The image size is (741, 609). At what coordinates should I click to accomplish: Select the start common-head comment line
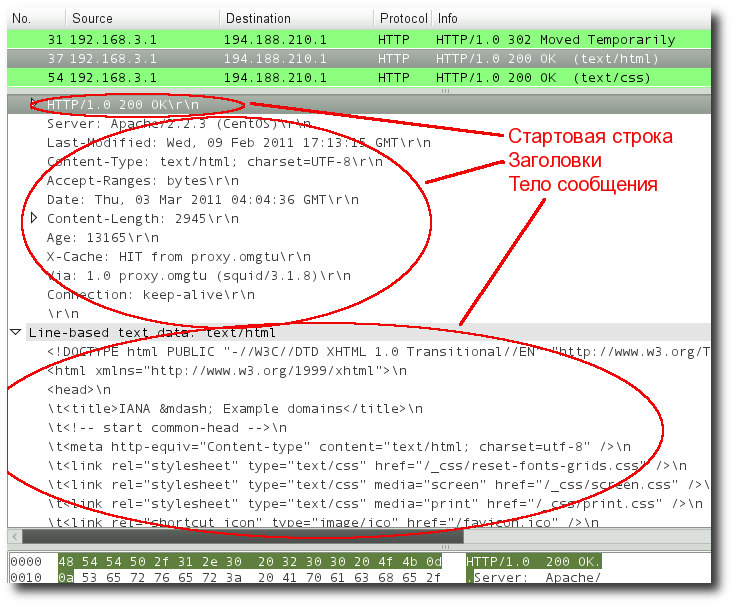point(167,428)
